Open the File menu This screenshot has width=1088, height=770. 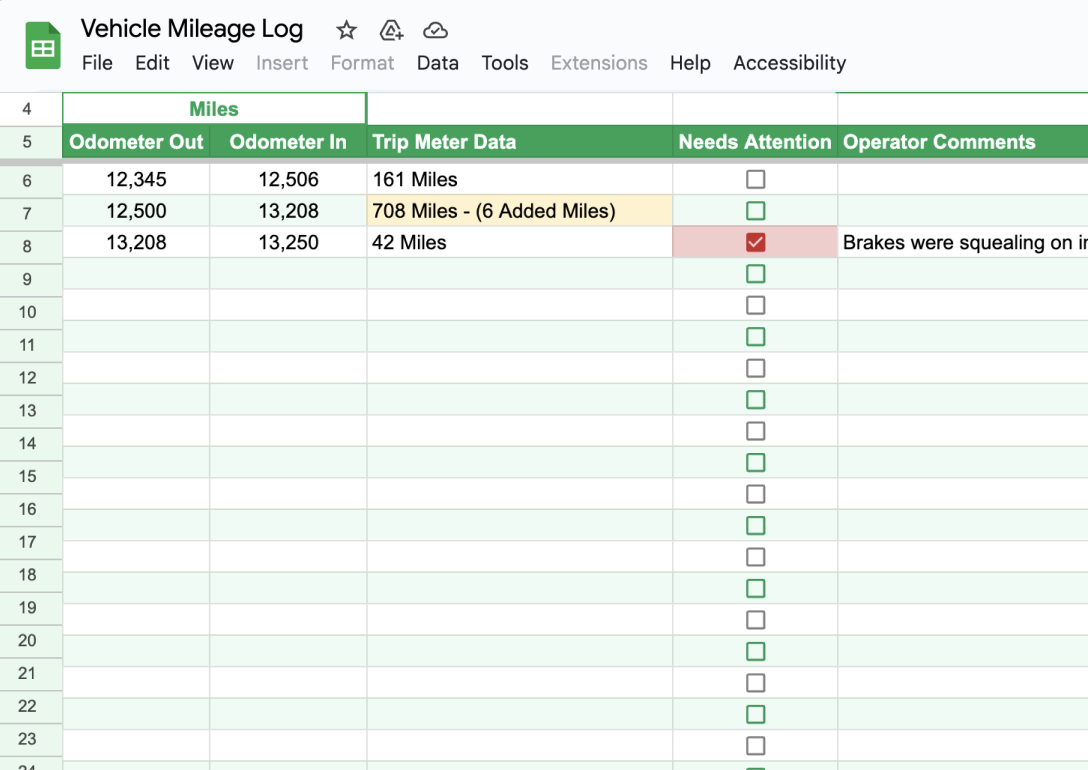pyautogui.click(x=97, y=63)
